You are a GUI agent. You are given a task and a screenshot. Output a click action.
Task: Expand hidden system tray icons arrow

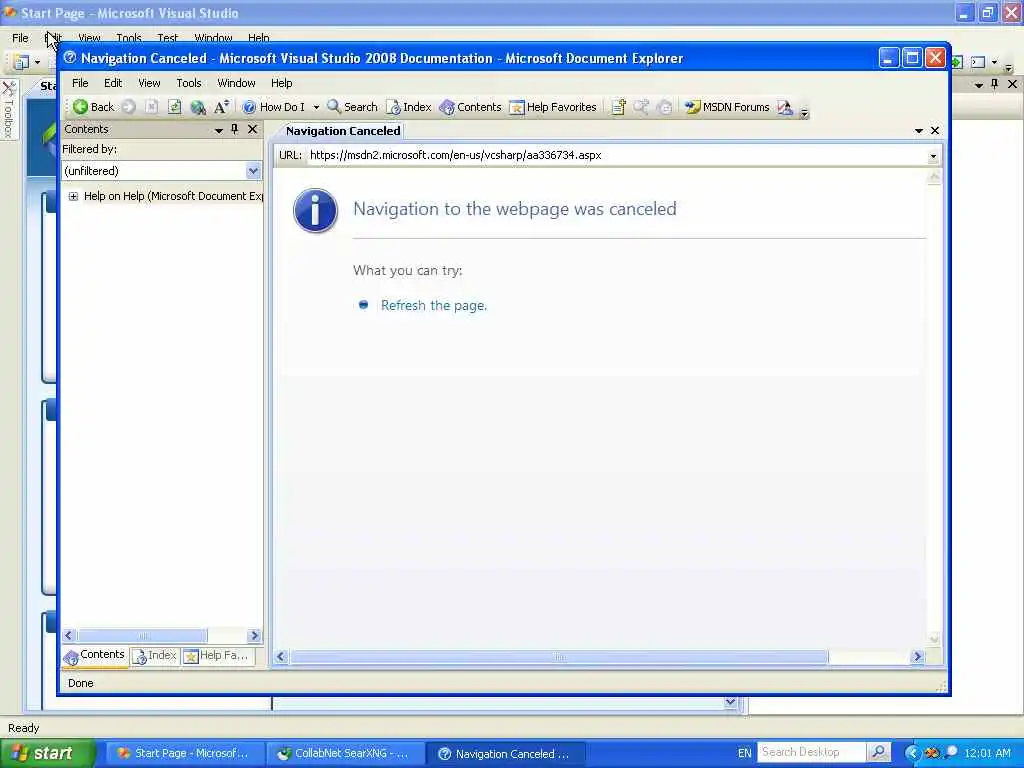[912, 753]
